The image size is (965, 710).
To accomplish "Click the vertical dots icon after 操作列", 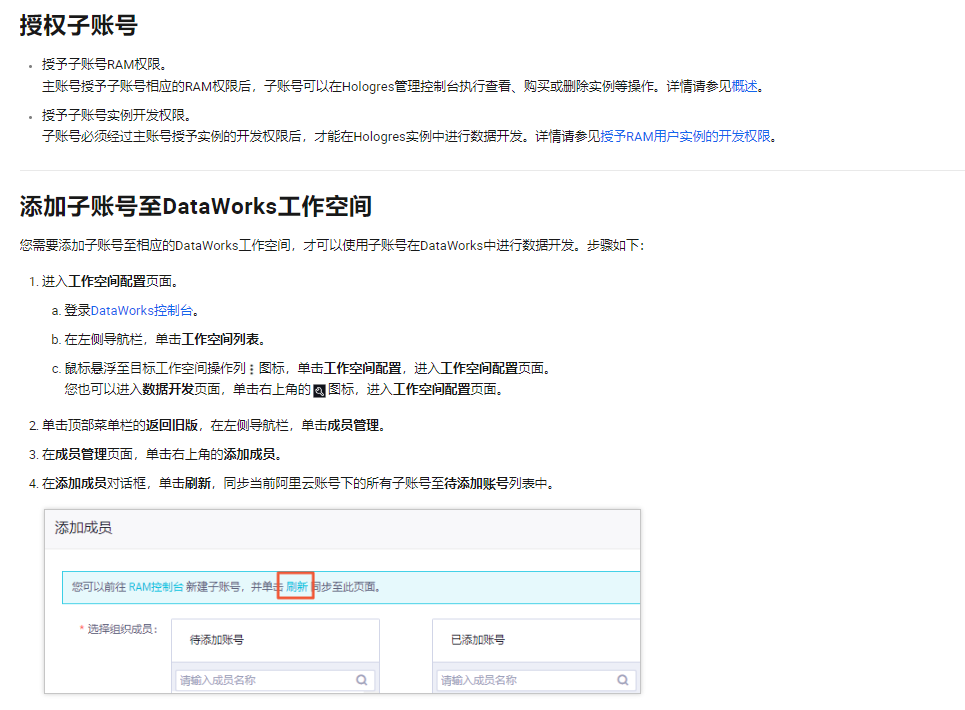I will pyautogui.click(x=252, y=369).
